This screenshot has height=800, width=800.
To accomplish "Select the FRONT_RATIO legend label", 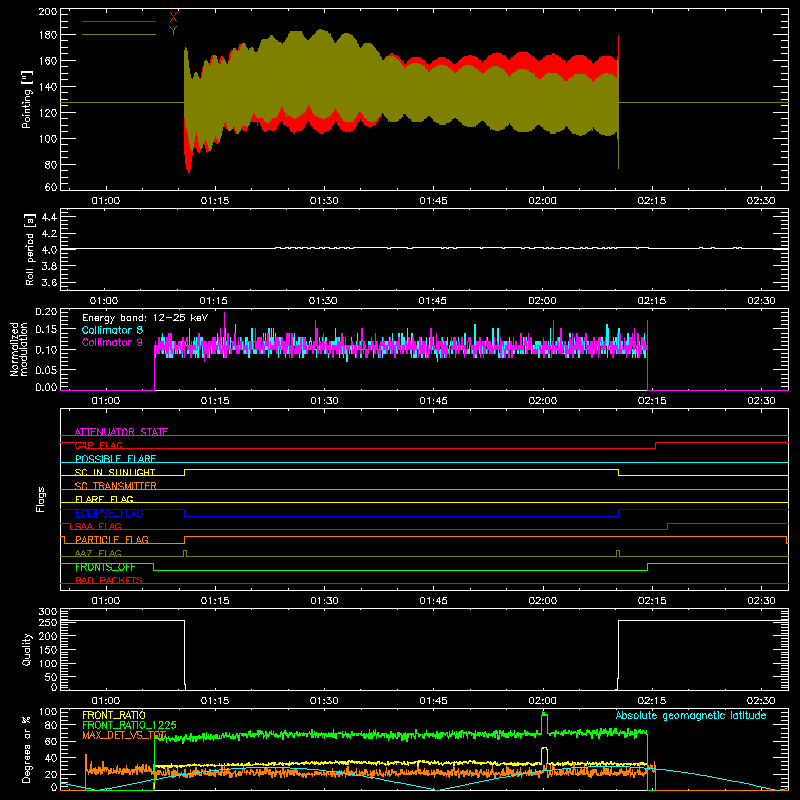I will (114, 715).
